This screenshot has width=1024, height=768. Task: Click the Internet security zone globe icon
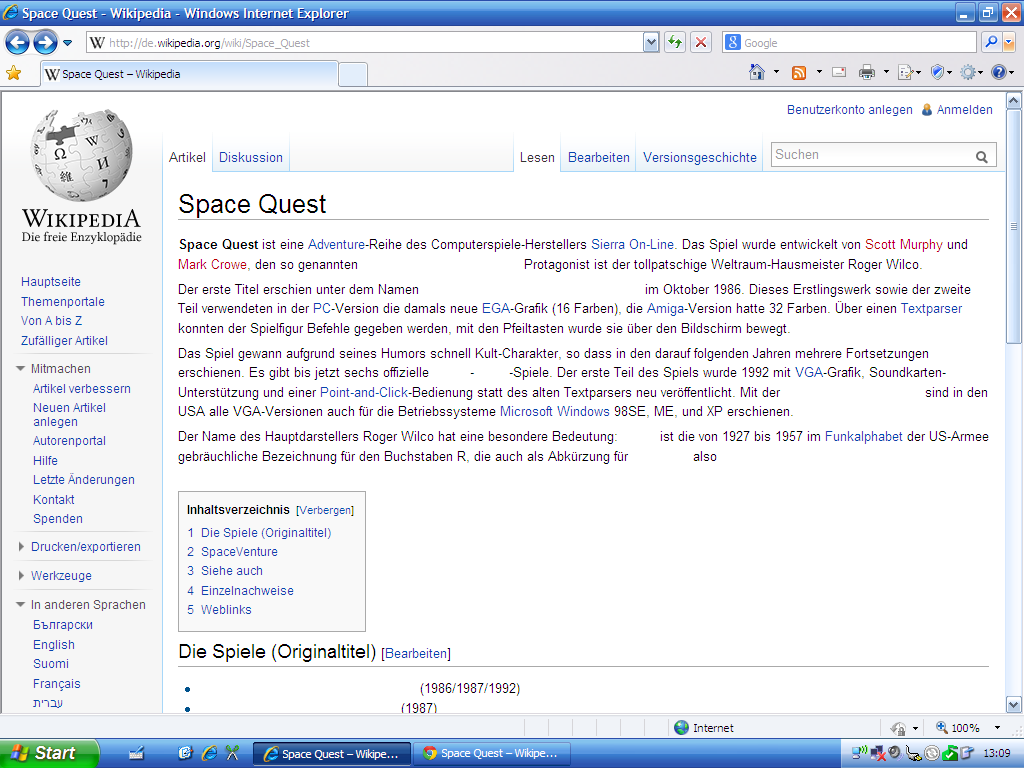(x=681, y=728)
